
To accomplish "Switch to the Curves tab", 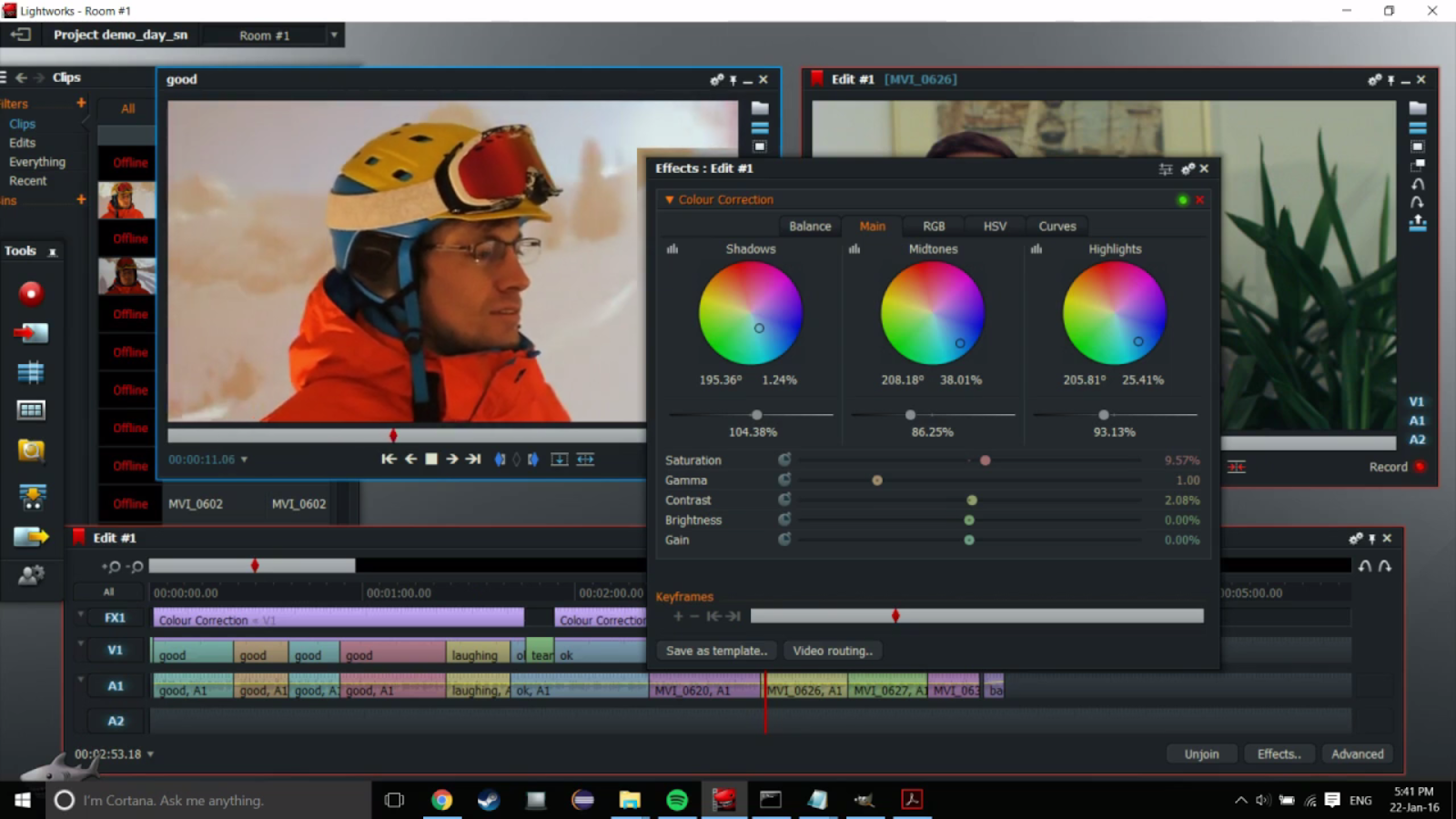I will (1057, 227).
